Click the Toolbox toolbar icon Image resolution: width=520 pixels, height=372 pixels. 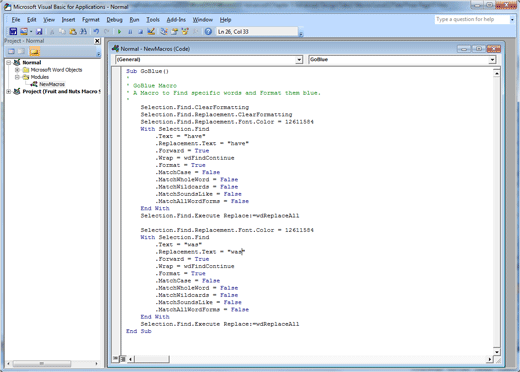click(x=195, y=32)
